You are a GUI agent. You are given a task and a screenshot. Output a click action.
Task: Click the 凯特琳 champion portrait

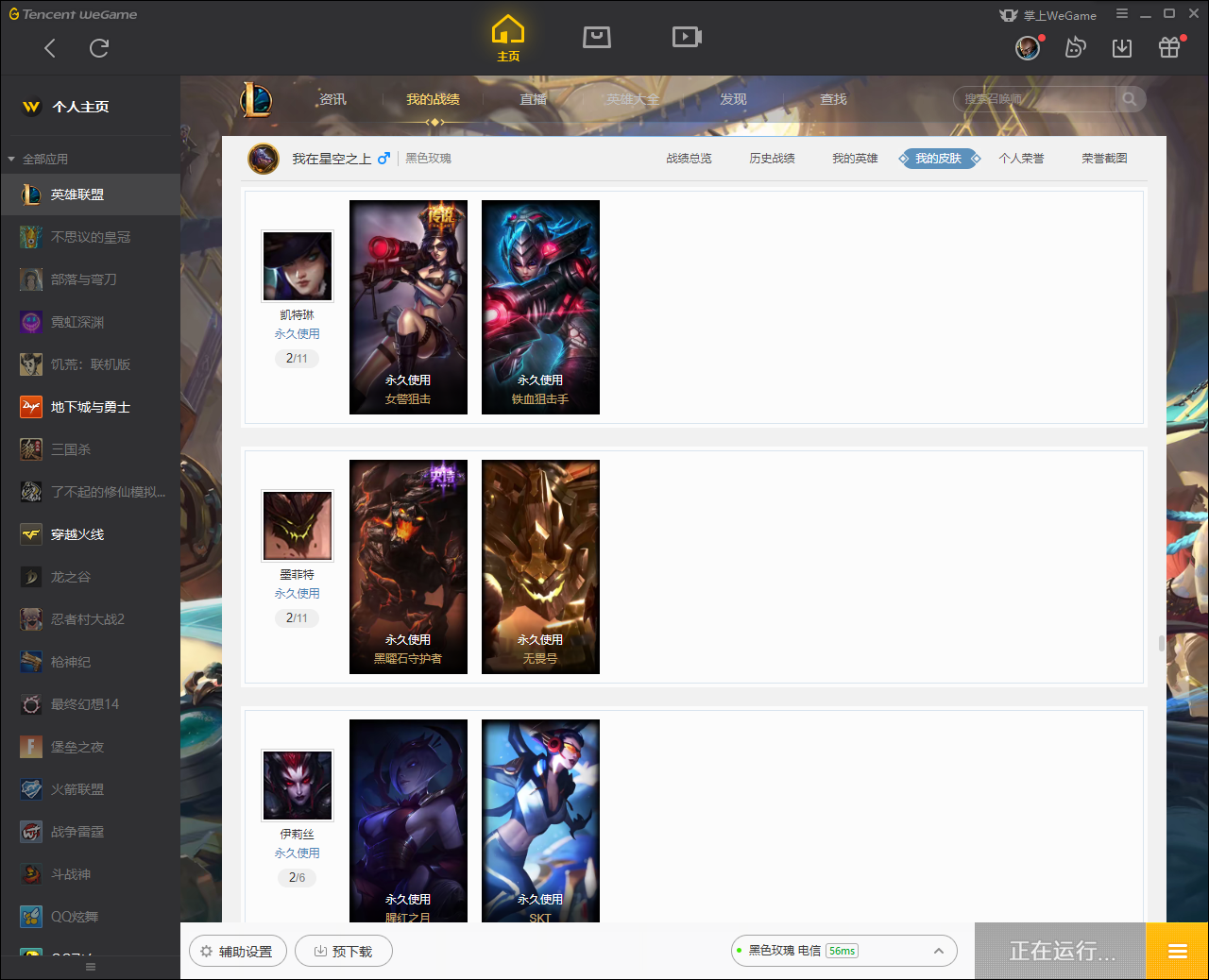[x=298, y=266]
